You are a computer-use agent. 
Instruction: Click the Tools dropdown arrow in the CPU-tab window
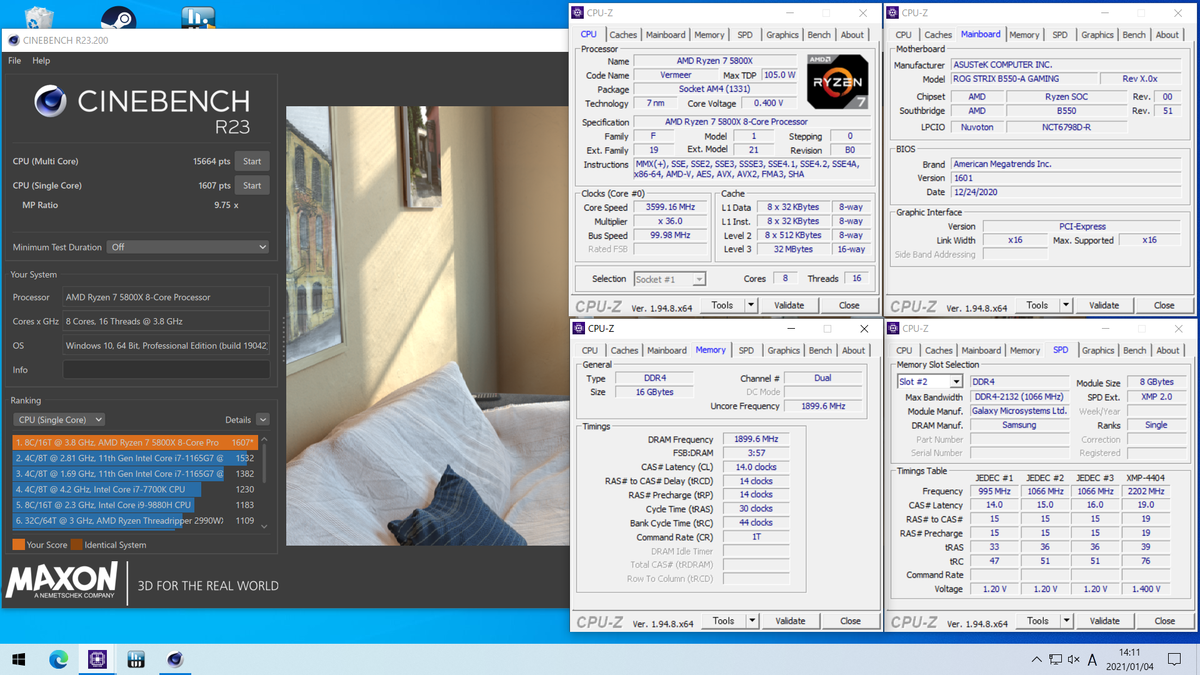(x=752, y=305)
